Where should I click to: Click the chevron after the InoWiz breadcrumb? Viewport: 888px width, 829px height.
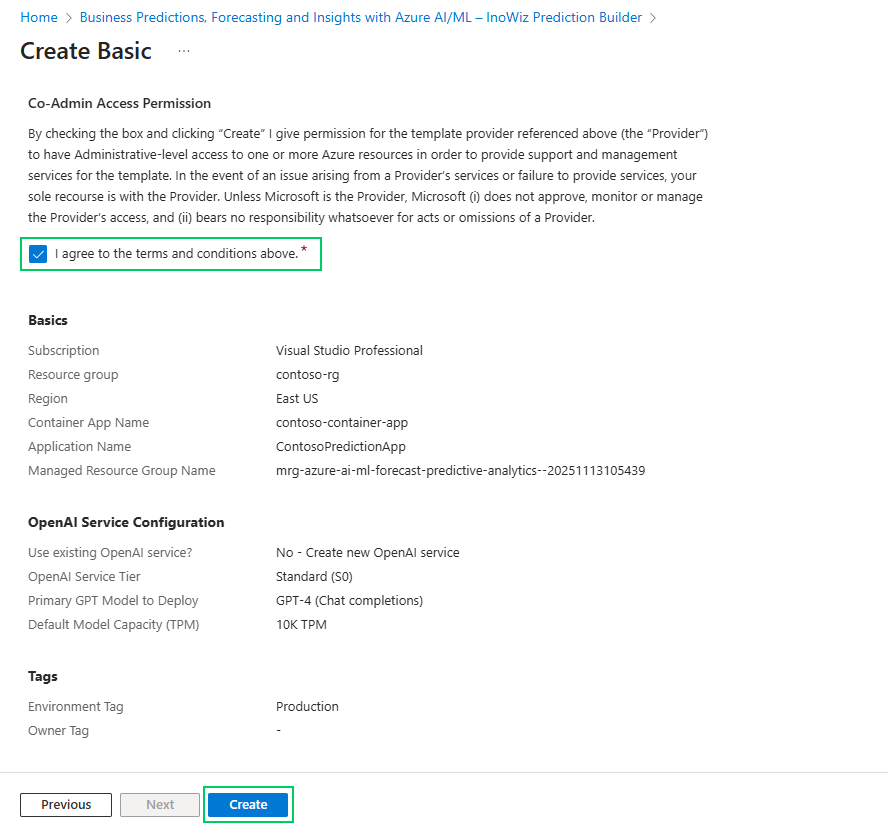[653, 18]
